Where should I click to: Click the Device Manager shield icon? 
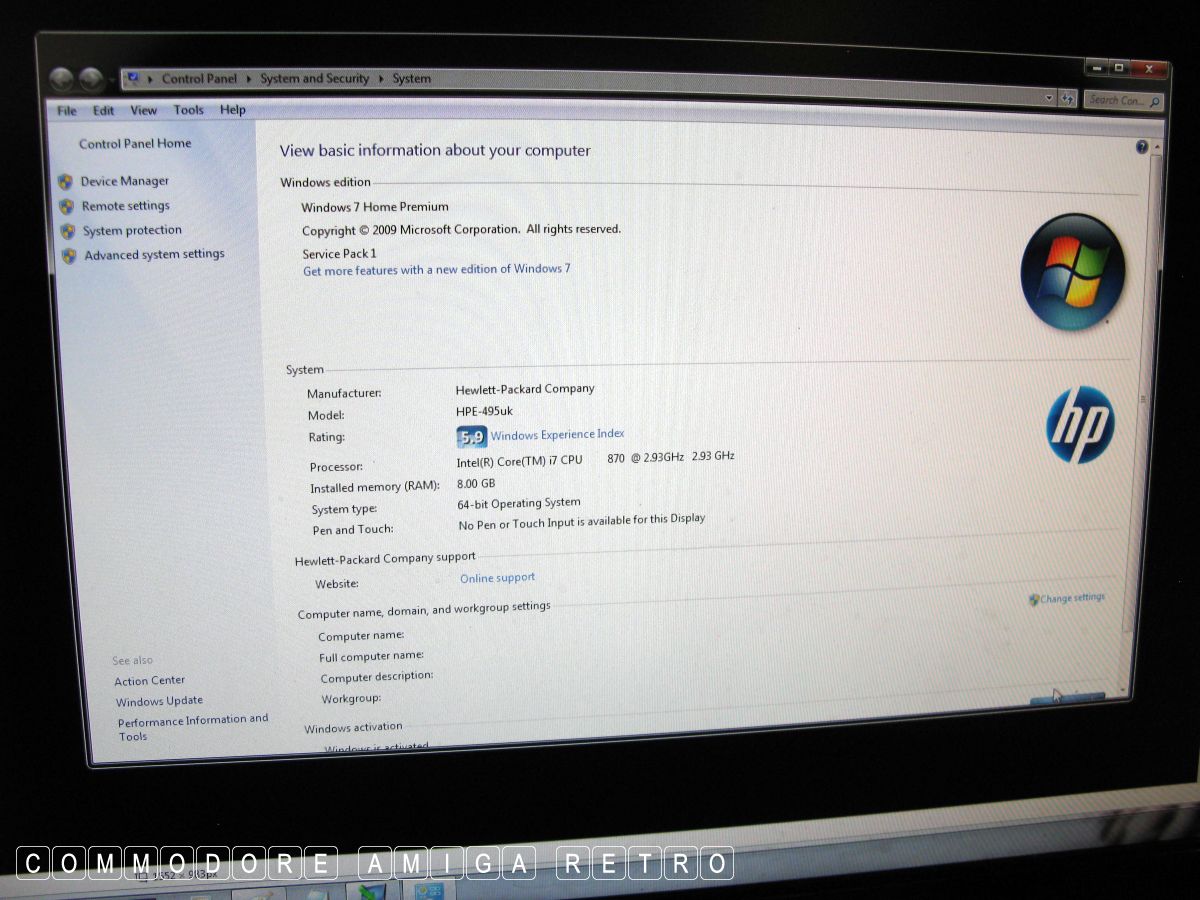tap(66, 182)
